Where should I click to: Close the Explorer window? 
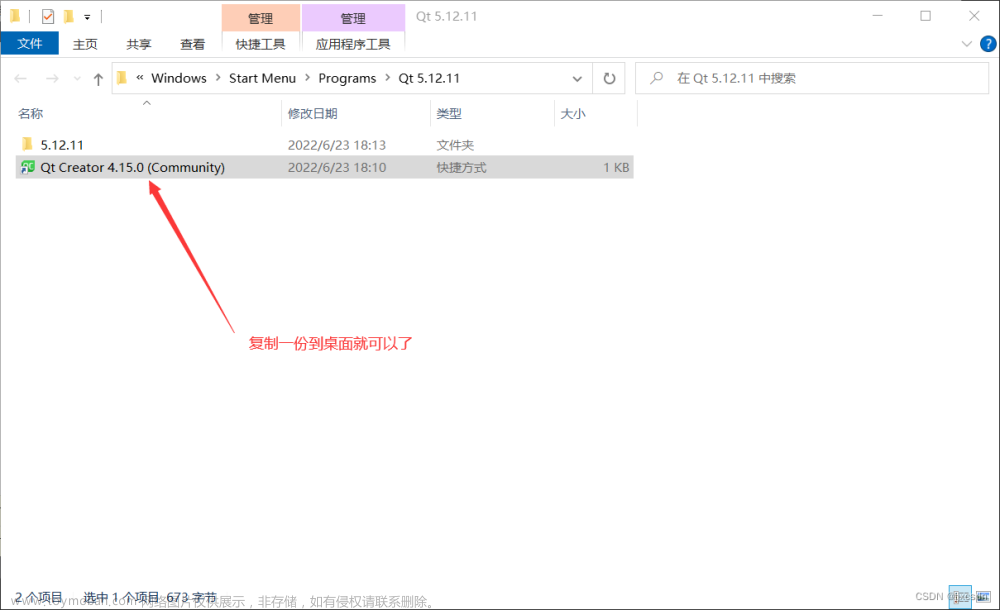click(974, 16)
